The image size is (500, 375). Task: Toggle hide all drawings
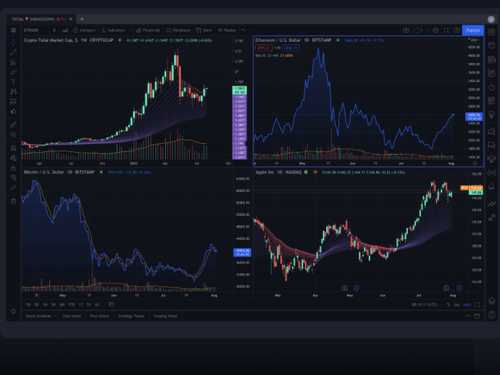click(x=13, y=178)
